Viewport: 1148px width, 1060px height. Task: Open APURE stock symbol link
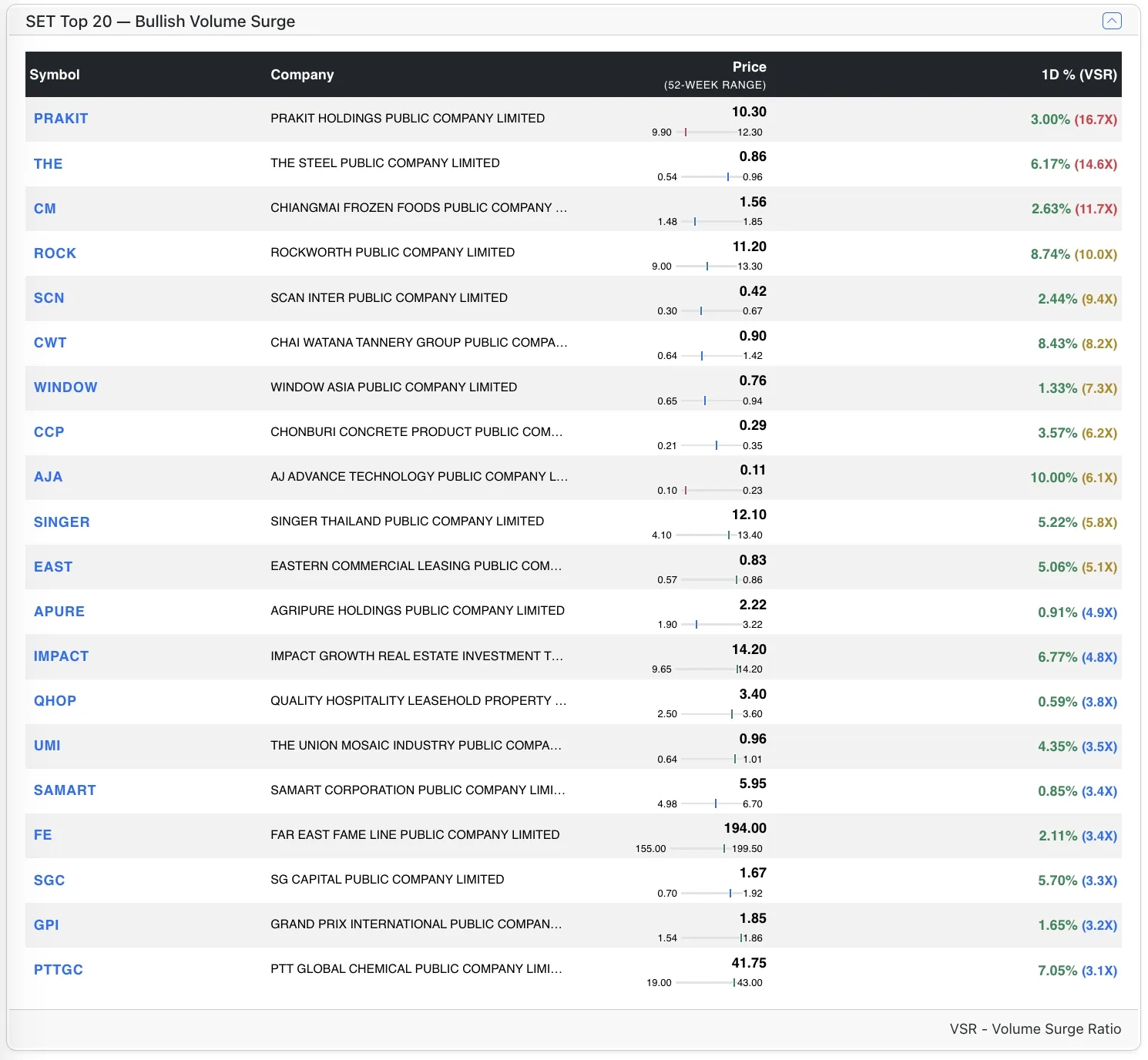pos(59,611)
